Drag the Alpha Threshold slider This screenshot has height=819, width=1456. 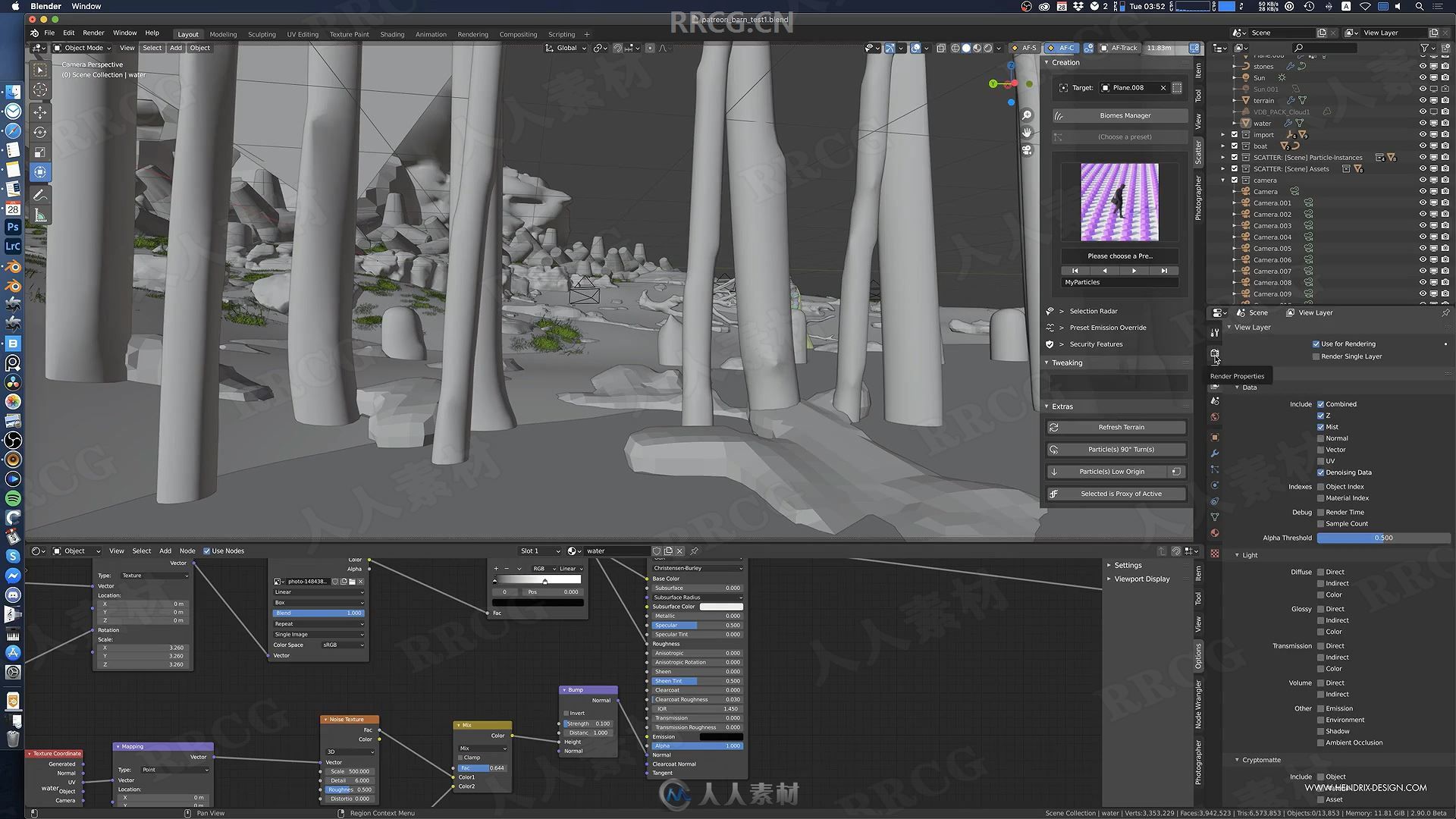pyautogui.click(x=1357, y=538)
